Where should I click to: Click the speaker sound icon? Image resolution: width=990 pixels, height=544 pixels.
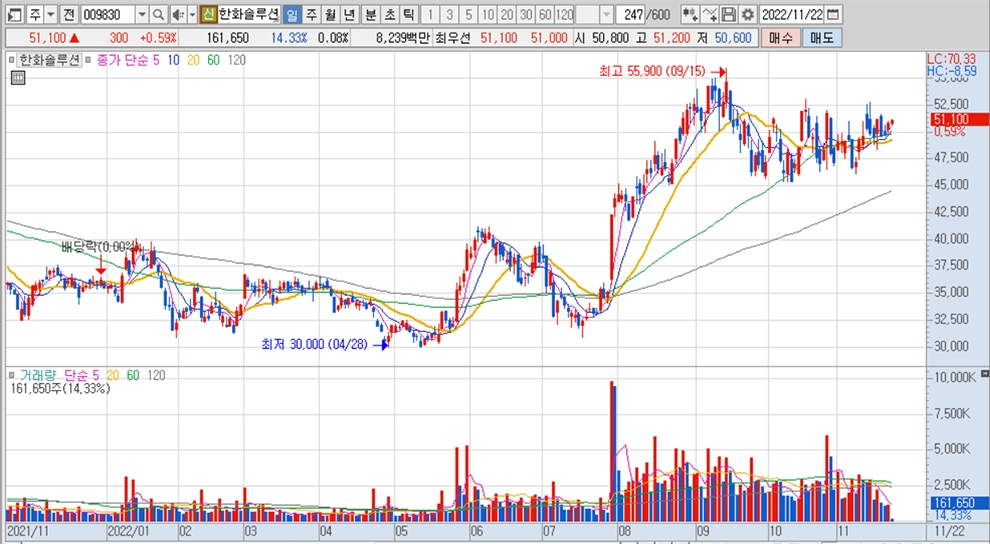pos(177,15)
